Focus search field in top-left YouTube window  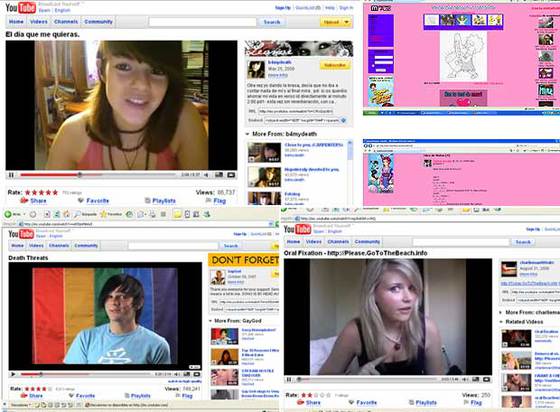point(202,22)
